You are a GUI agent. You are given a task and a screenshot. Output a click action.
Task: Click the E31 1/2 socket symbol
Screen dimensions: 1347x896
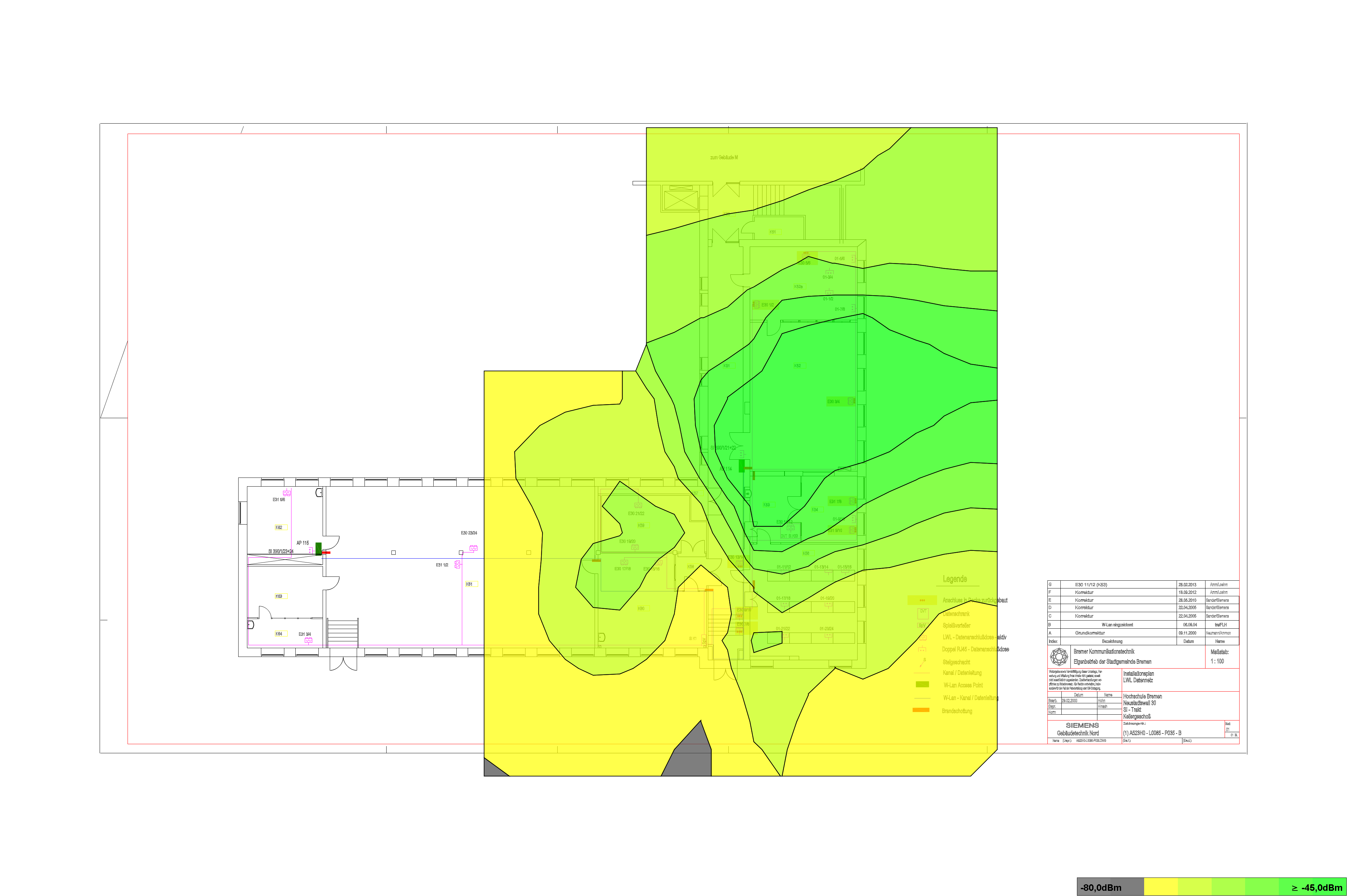(x=457, y=564)
